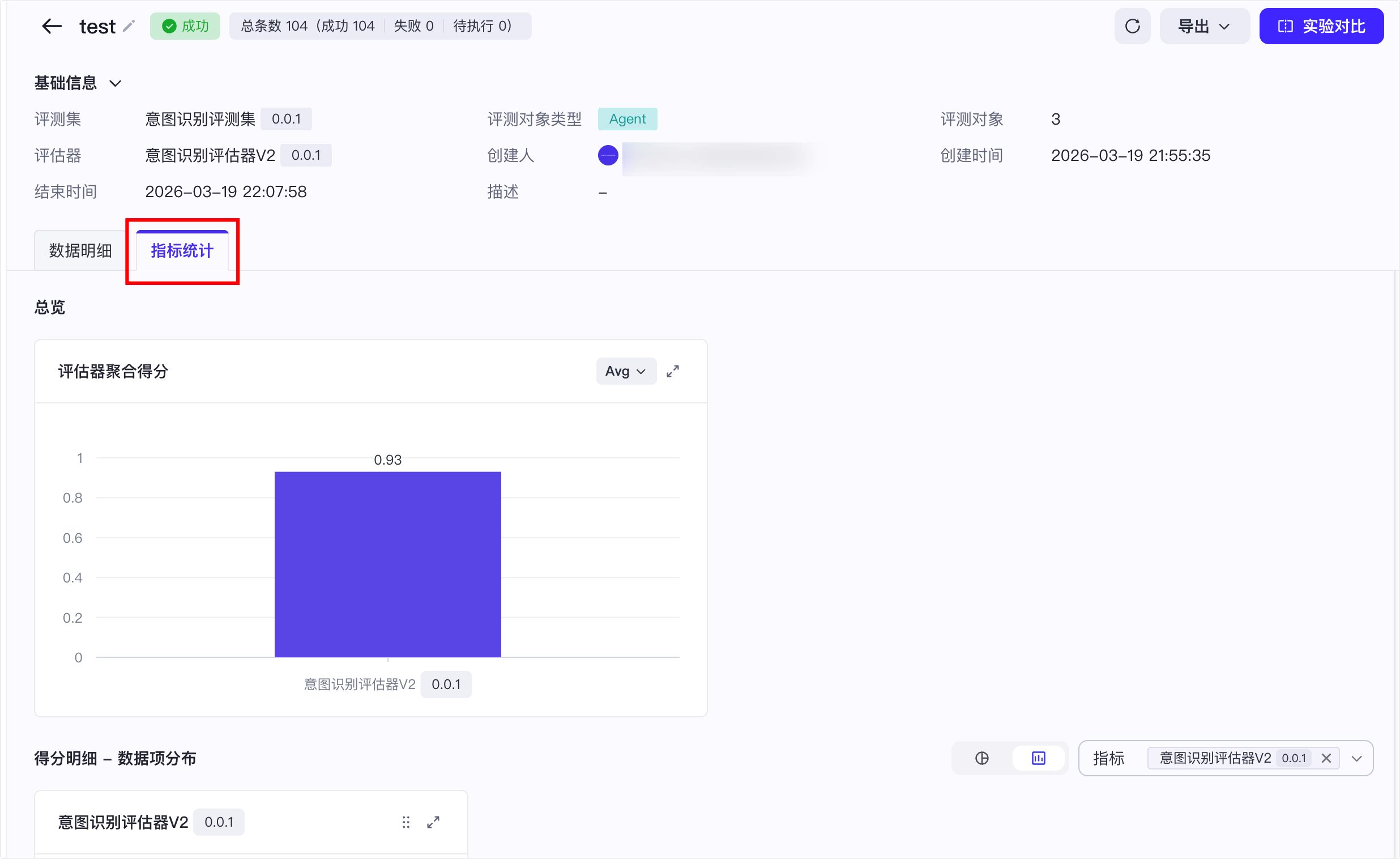Click the refresh icon button
1400x859 pixels.
click(x=1132, y=26)
